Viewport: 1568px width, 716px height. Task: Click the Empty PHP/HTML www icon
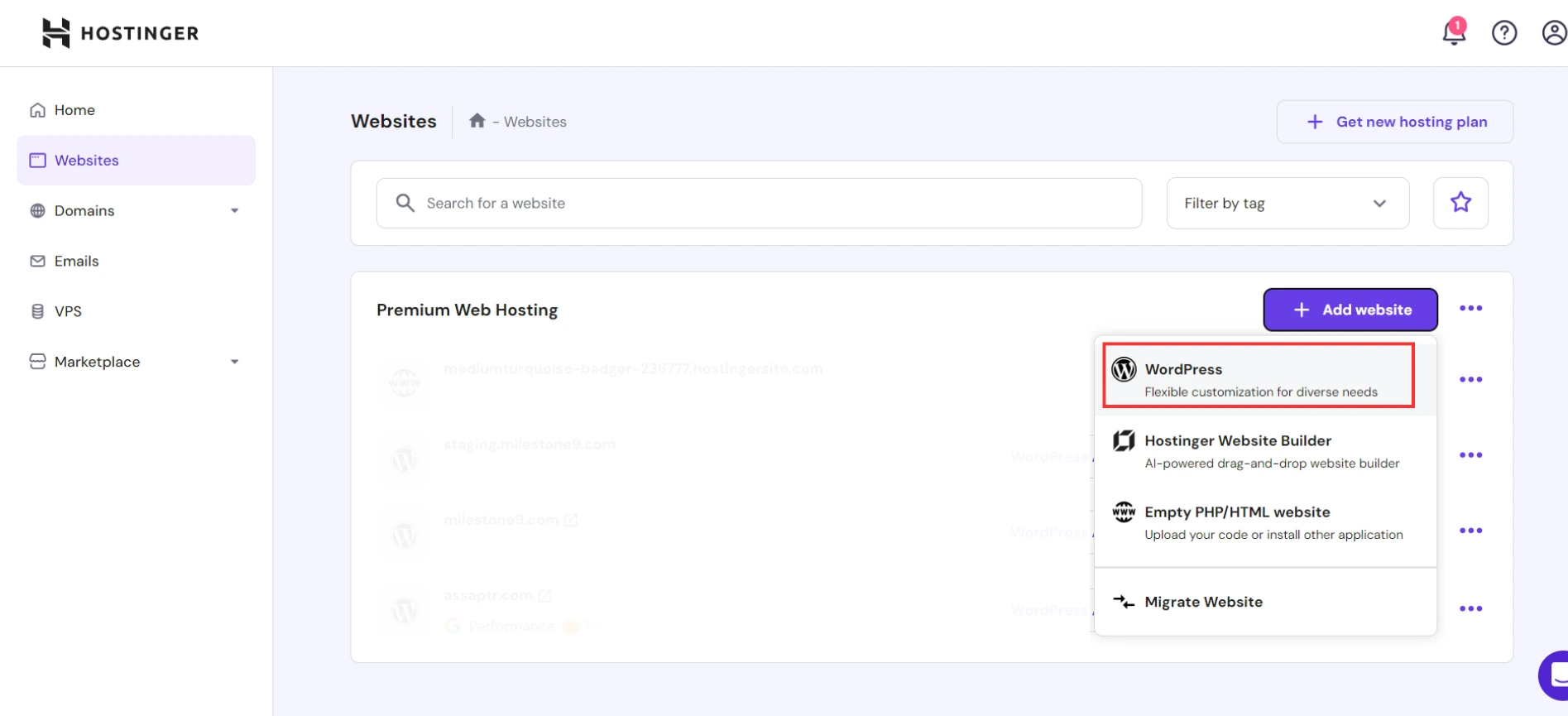pos(1124,512)
